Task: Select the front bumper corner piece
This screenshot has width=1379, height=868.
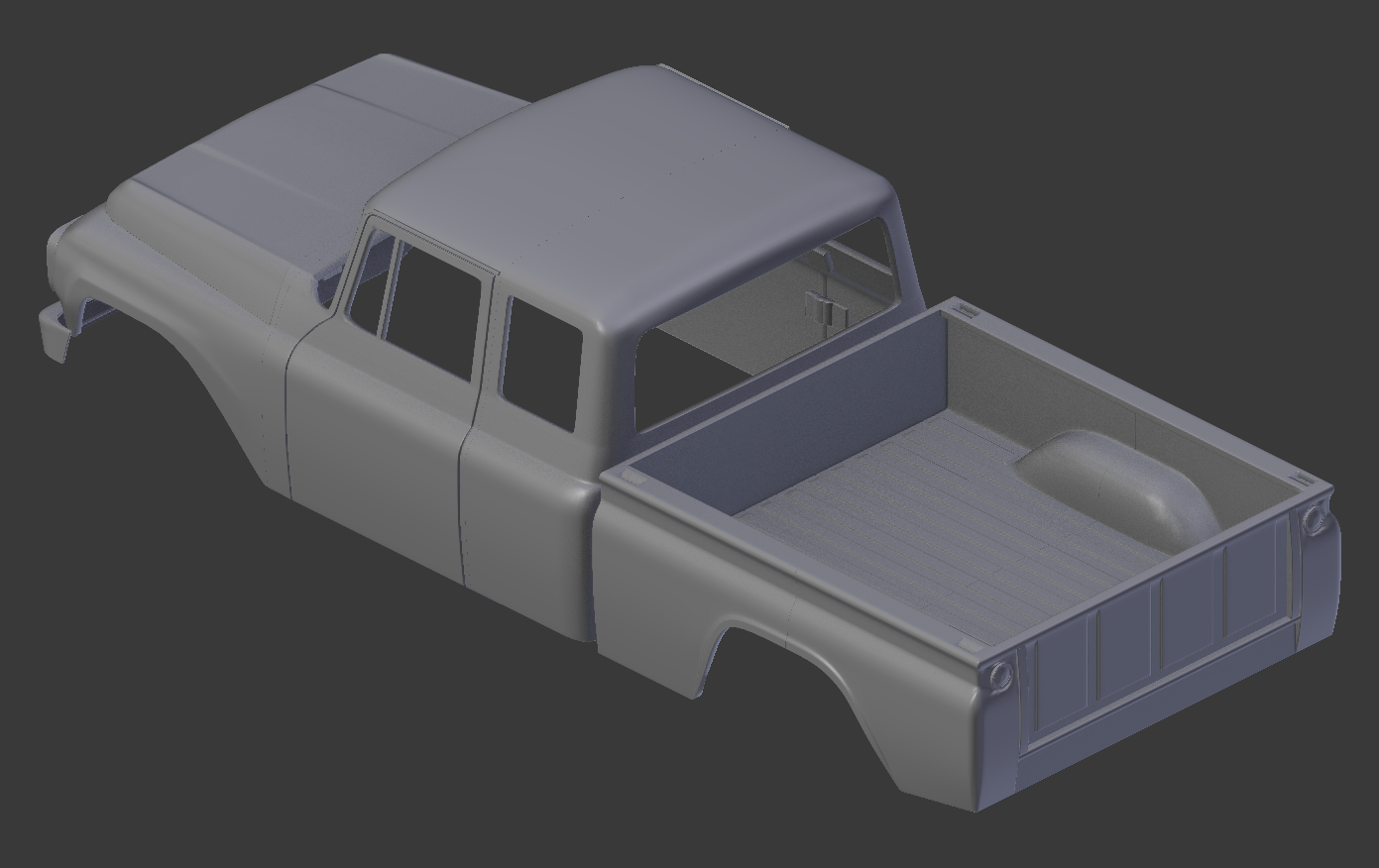Action: [x=57, y=332]
